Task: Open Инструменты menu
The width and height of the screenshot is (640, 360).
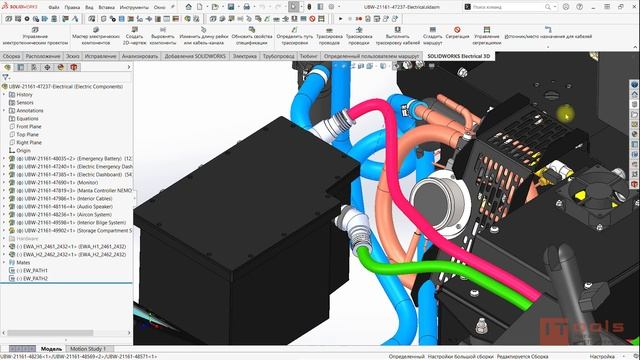Action: coord(134,7)
